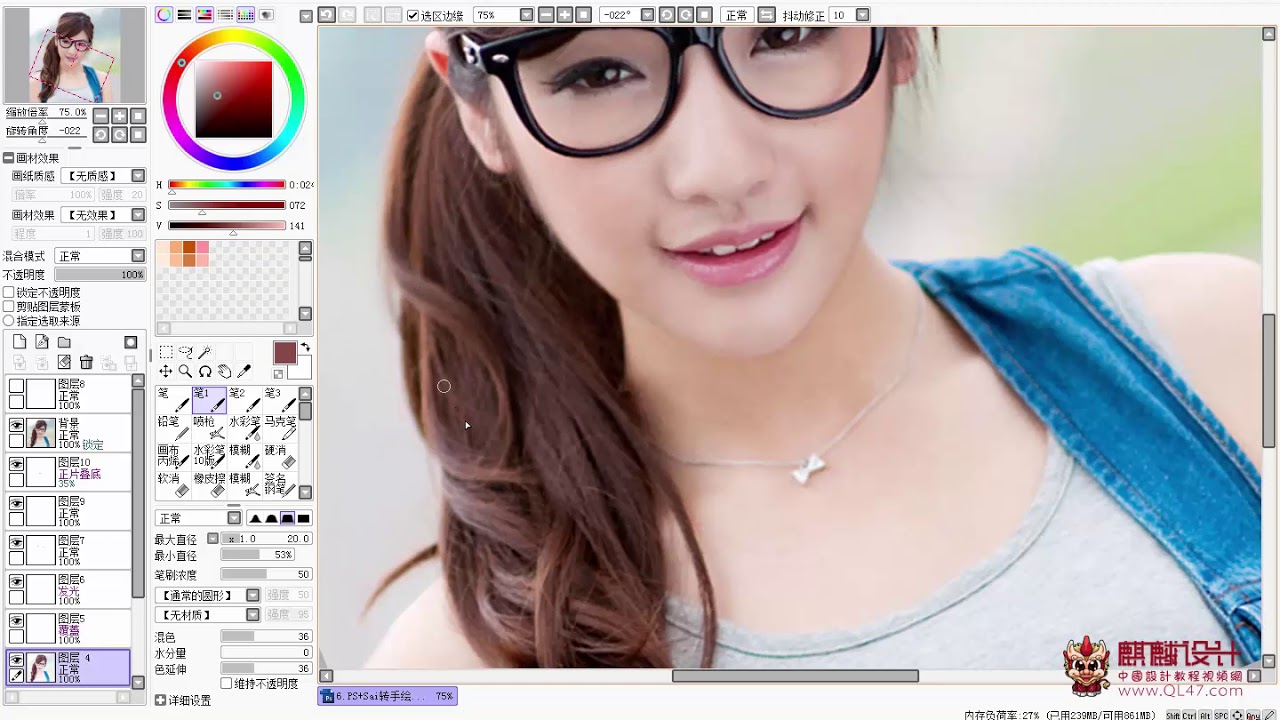The height and width of the screenshot is (720, 1280).
Task: Select the hand pan tool
Action: pos(224,371)
